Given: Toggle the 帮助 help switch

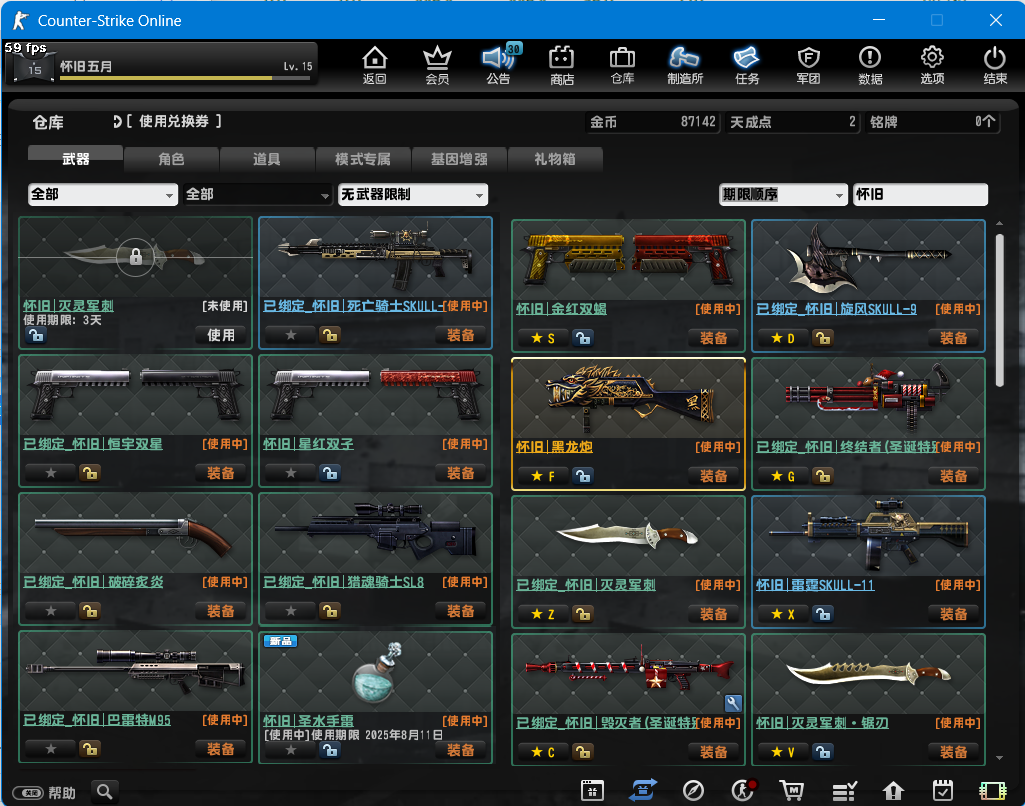Looking at the screenshot, I should pyautogui.click(x=29, y=793).
